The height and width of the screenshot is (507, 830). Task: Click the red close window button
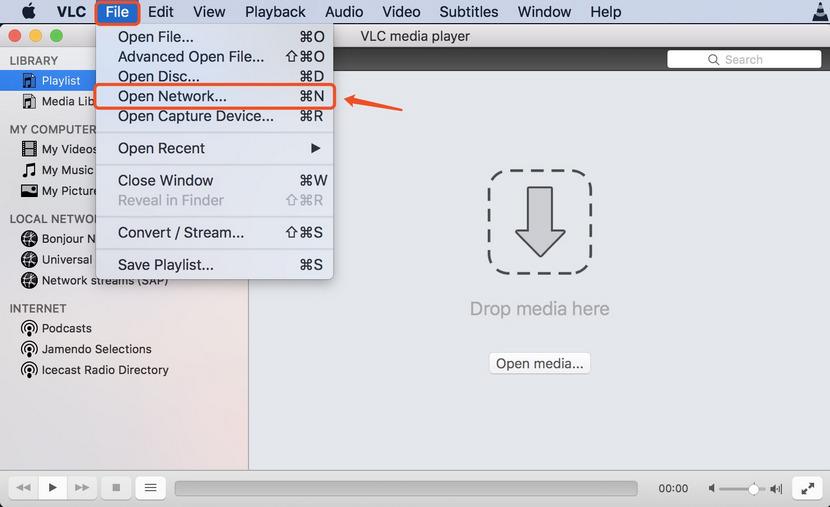pyautogui.click(x=15, y=36)
